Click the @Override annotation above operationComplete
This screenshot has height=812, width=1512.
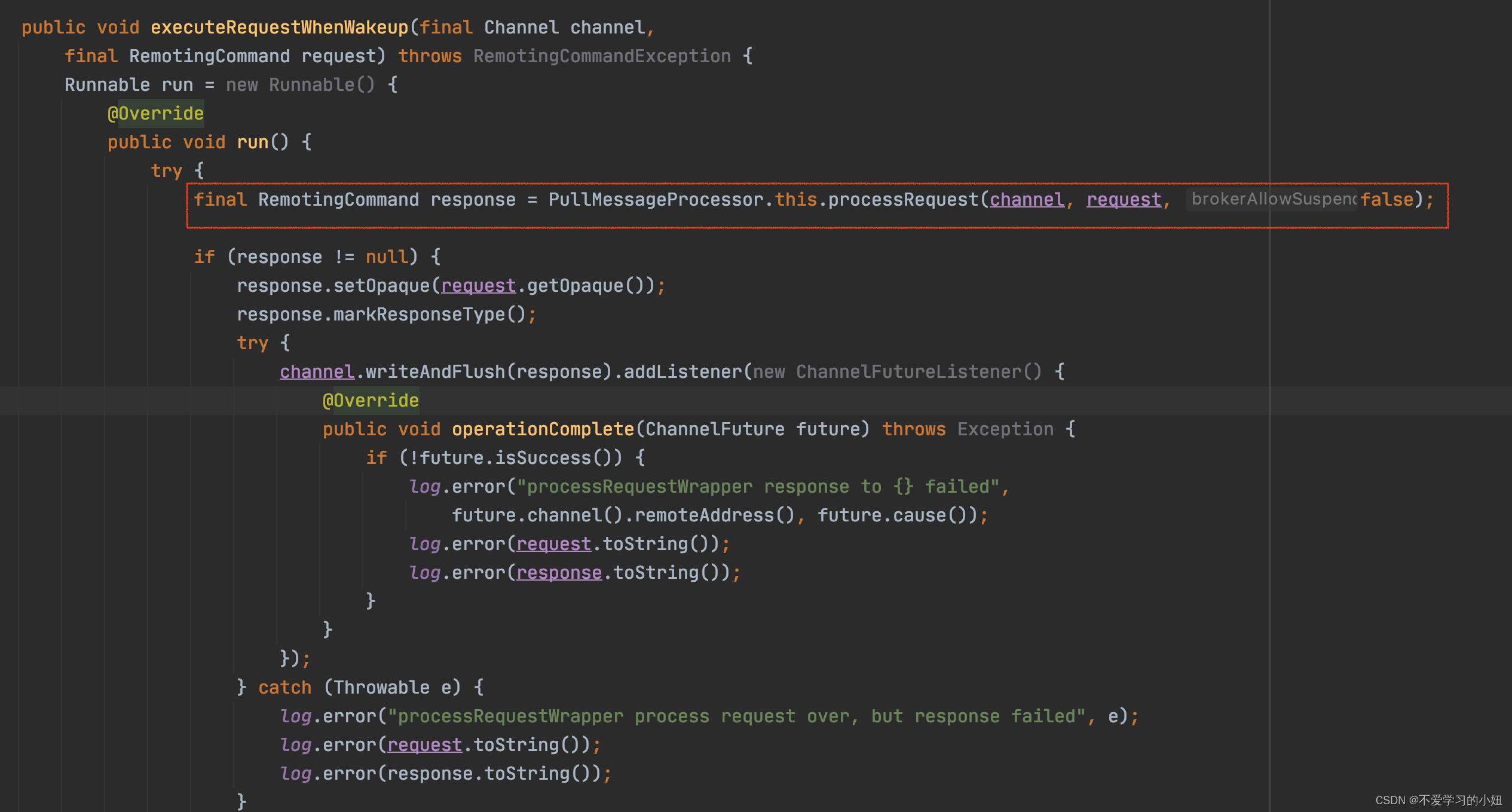(371, 401)
